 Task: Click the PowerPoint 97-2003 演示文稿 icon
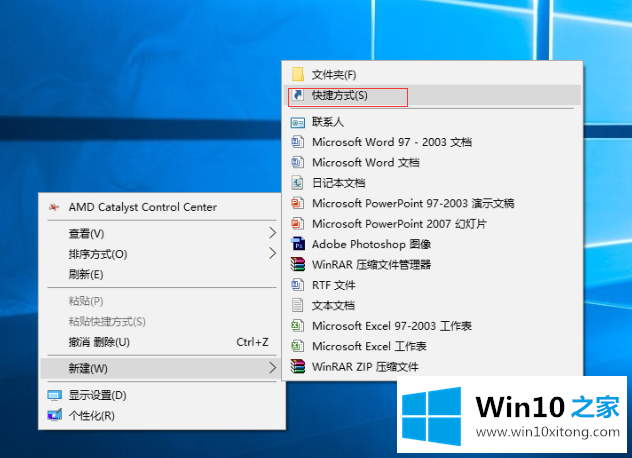(x=297, y=203)
